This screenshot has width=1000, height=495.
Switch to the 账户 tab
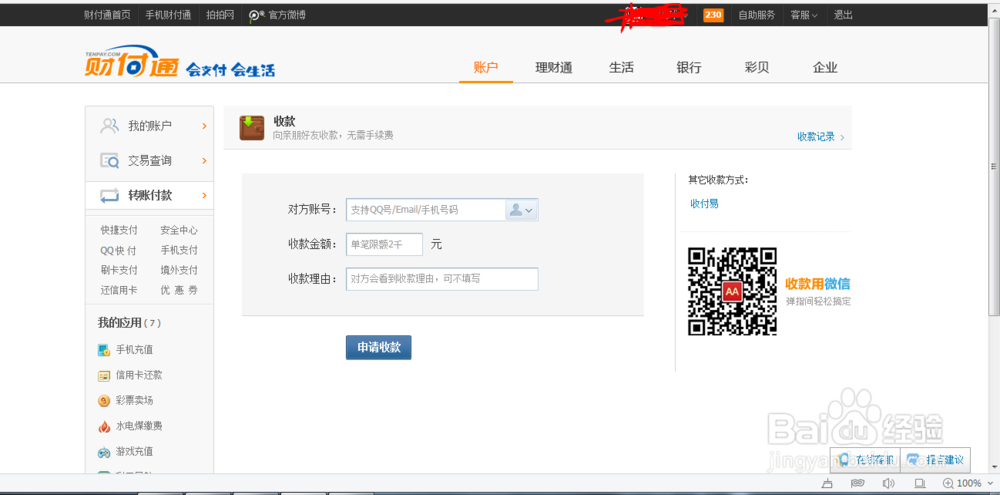click(x=486, y=68)
